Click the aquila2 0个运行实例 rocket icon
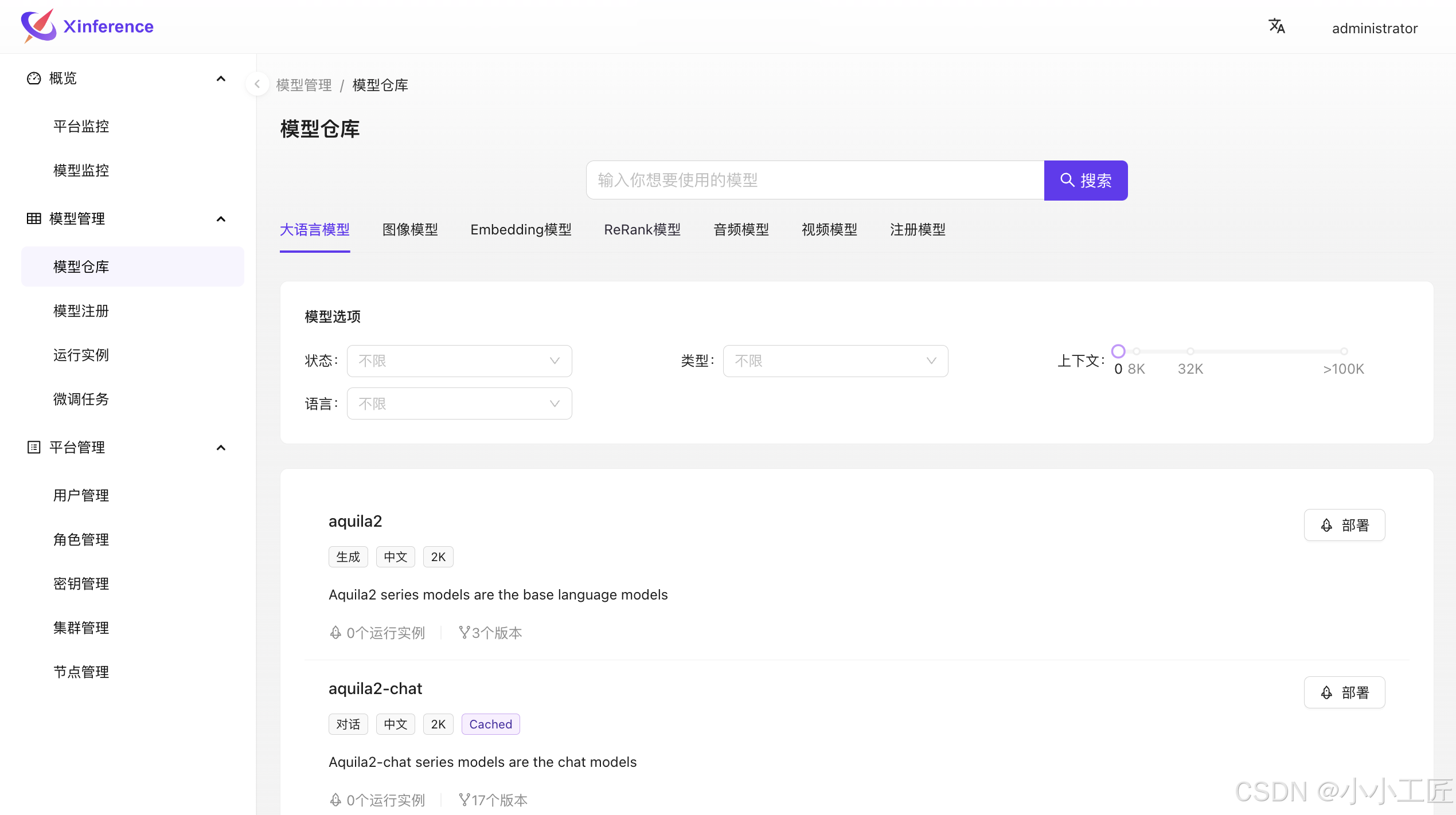This screenshot has height=815, width=1456. point(335,632)
